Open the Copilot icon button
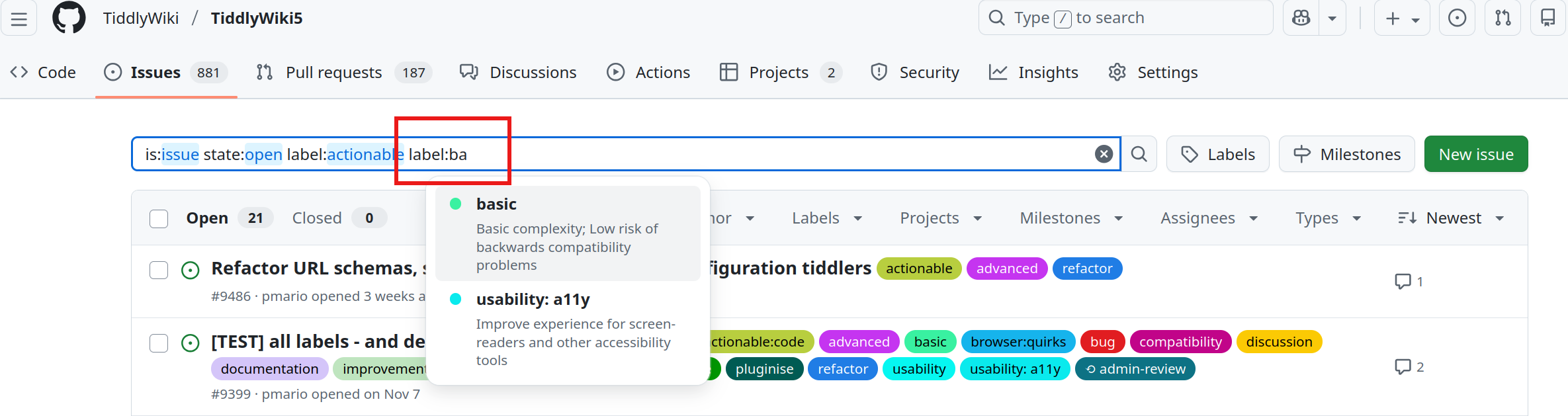This screenshot has width=1568, height=416. point(1301,18)
